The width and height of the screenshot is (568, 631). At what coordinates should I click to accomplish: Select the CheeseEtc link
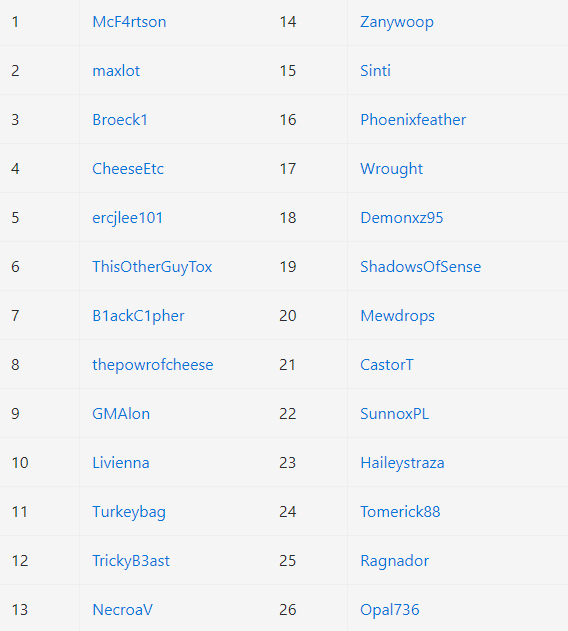(128, 169)
